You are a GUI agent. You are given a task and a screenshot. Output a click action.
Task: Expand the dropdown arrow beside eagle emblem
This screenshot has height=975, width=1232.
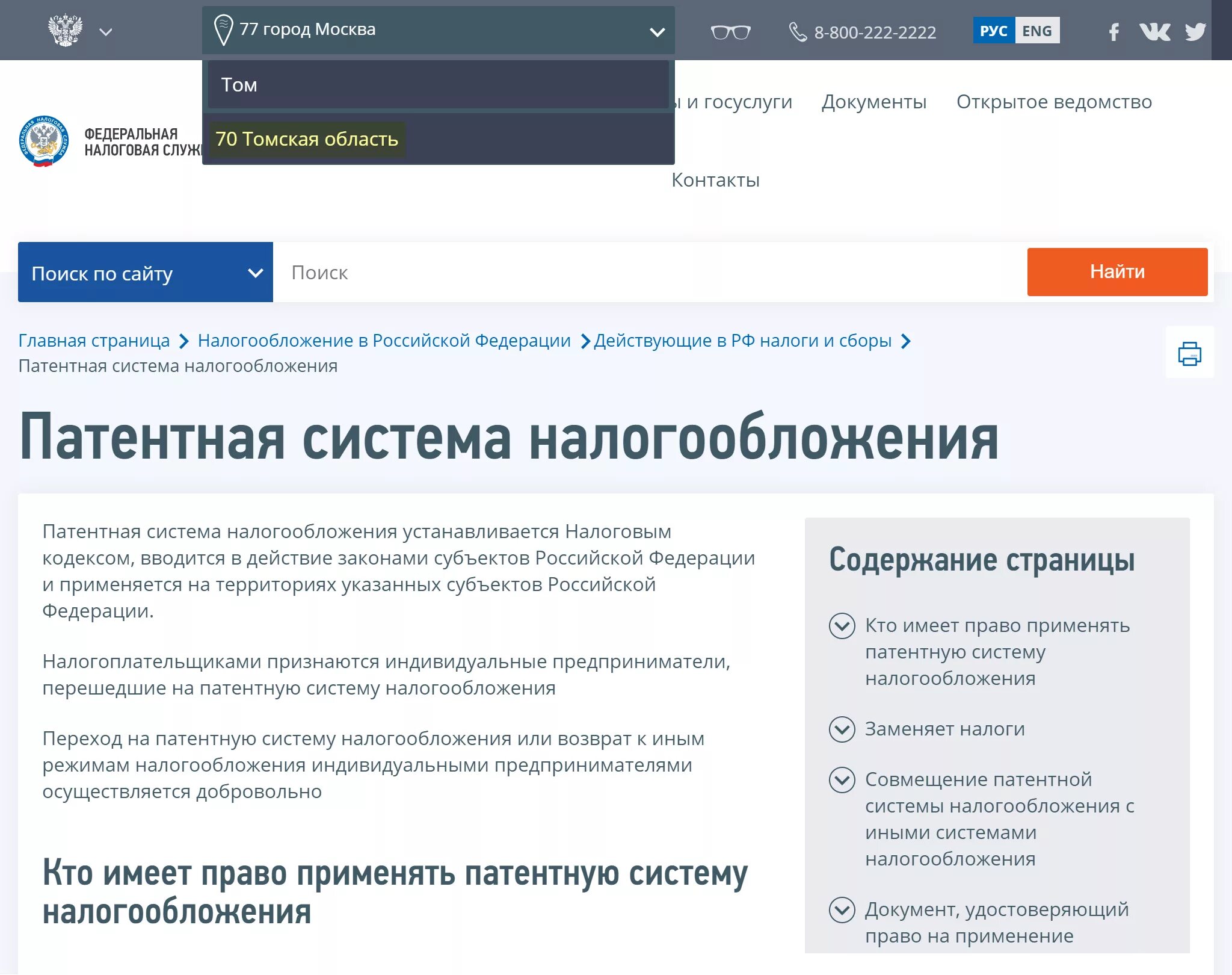106,32
